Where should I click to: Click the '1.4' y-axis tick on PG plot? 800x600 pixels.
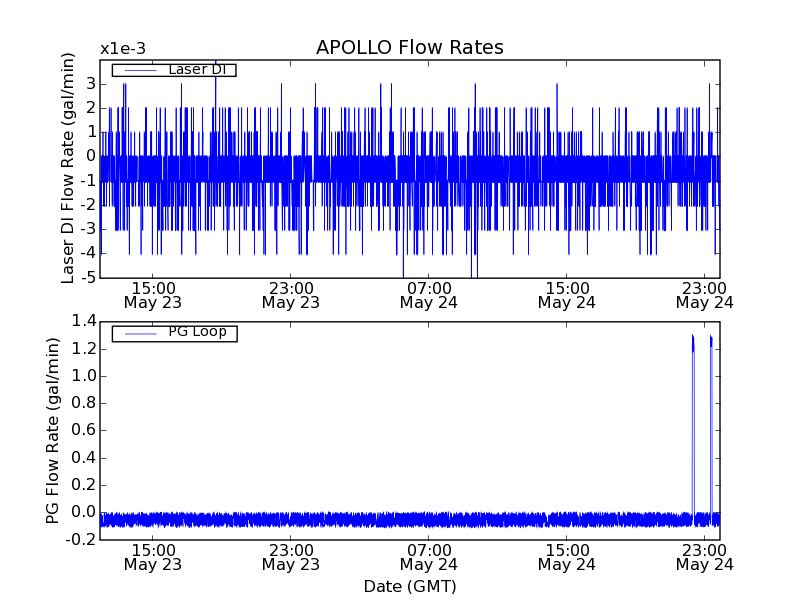tap(84, 322)
